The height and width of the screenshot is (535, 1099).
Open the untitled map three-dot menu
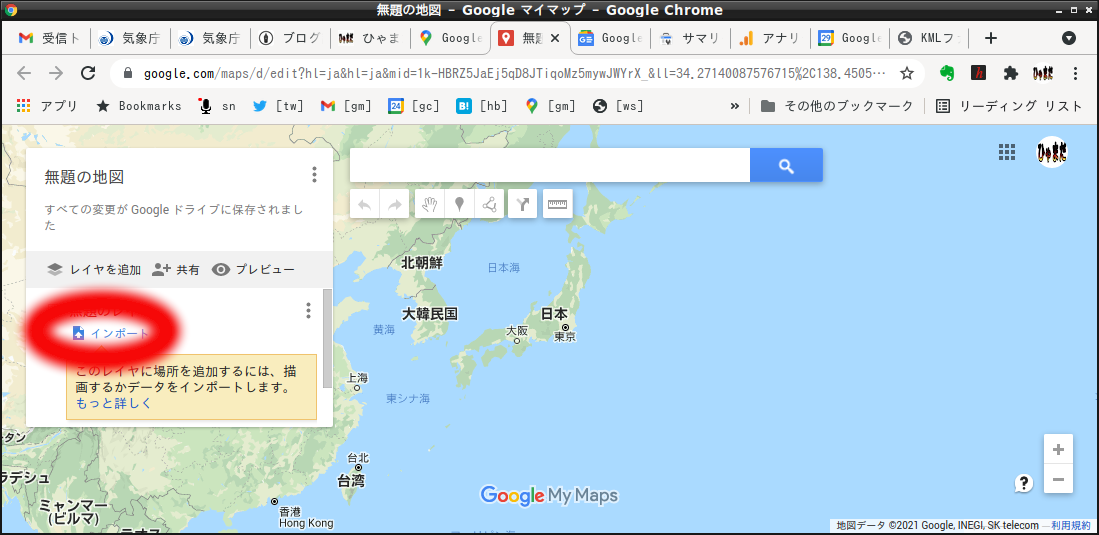pos(315,175)
